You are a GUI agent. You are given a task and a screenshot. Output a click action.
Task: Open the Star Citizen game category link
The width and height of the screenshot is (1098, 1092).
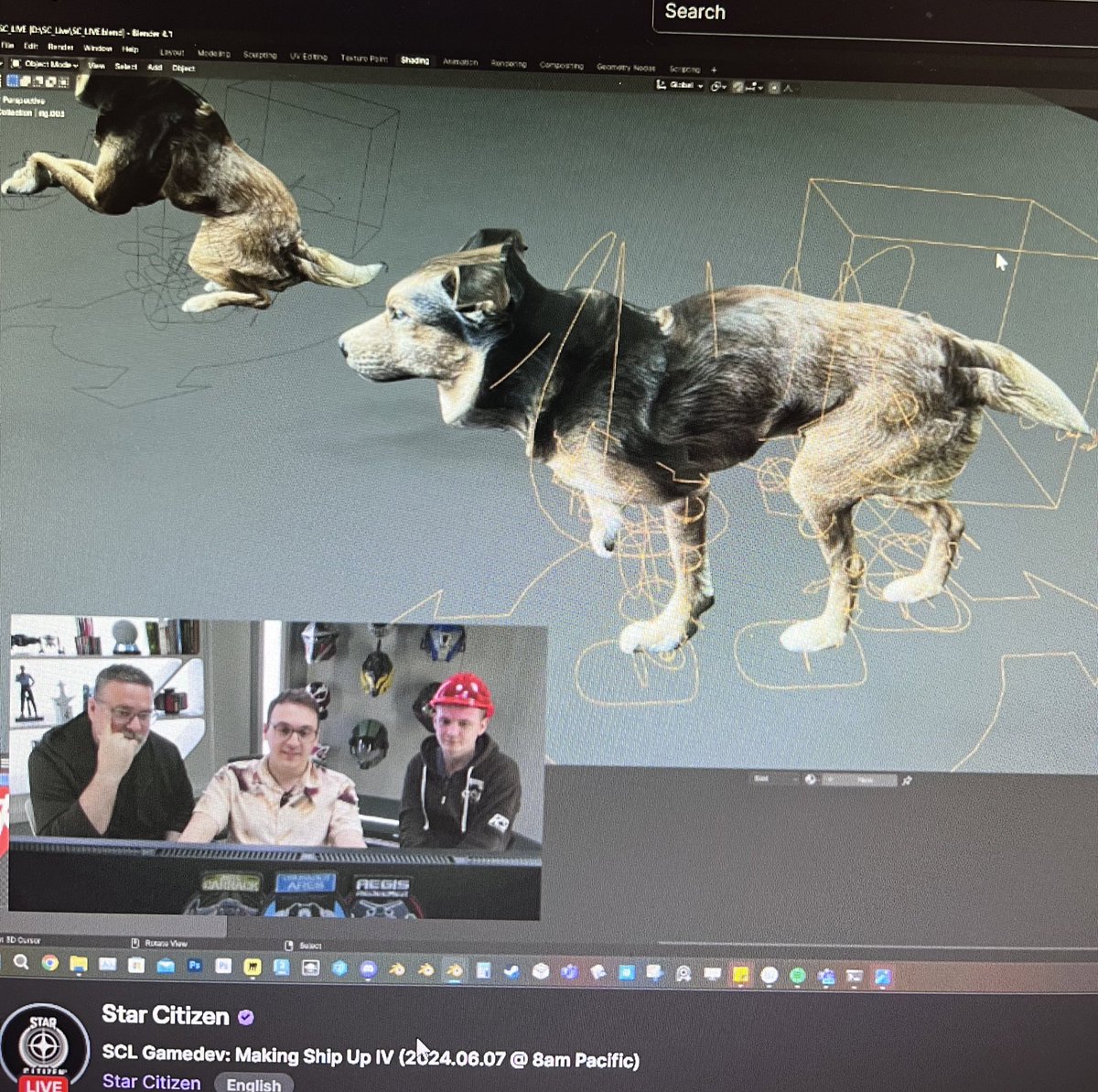point(151,1081)
